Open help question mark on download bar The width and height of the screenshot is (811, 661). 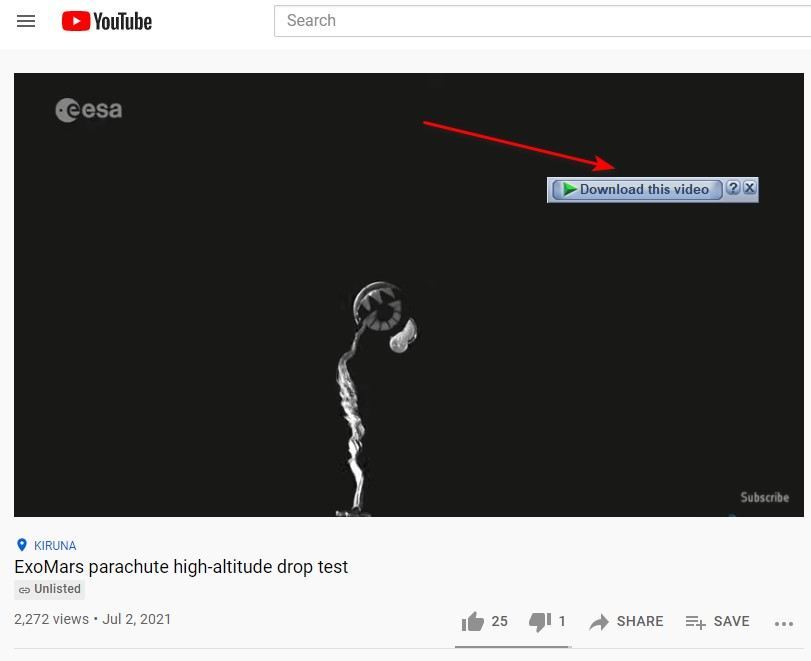pyautogui.click(x=733, y=188)
